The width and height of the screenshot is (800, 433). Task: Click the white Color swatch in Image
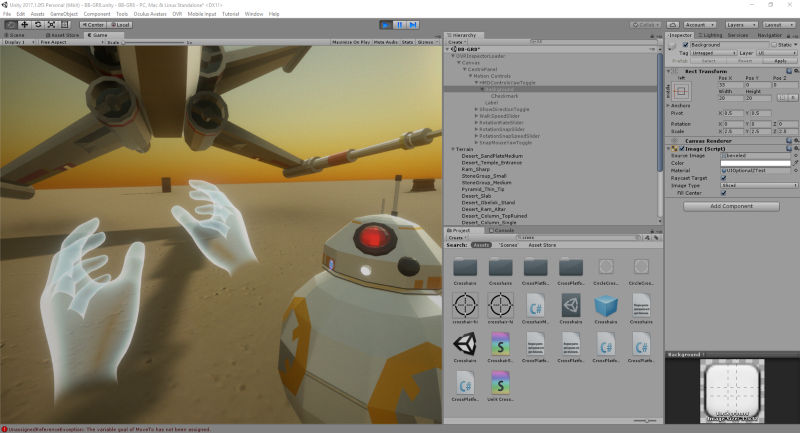point(755,164)
